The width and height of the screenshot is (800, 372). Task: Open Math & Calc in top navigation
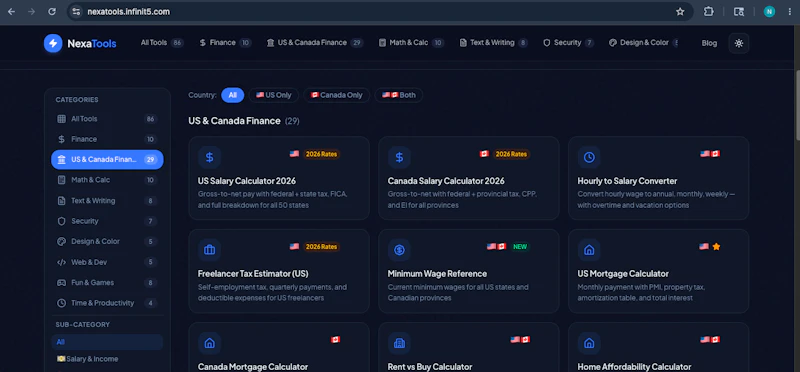click(x=411, y=43)
